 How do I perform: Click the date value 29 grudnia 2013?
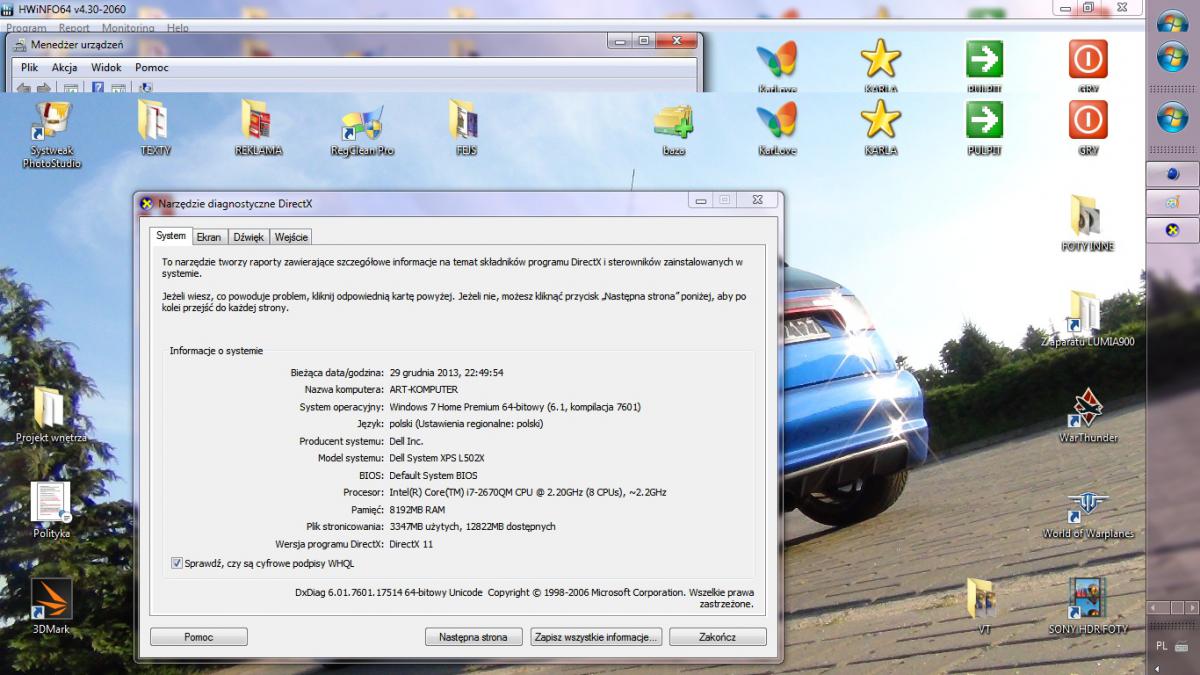coord(446,372)
